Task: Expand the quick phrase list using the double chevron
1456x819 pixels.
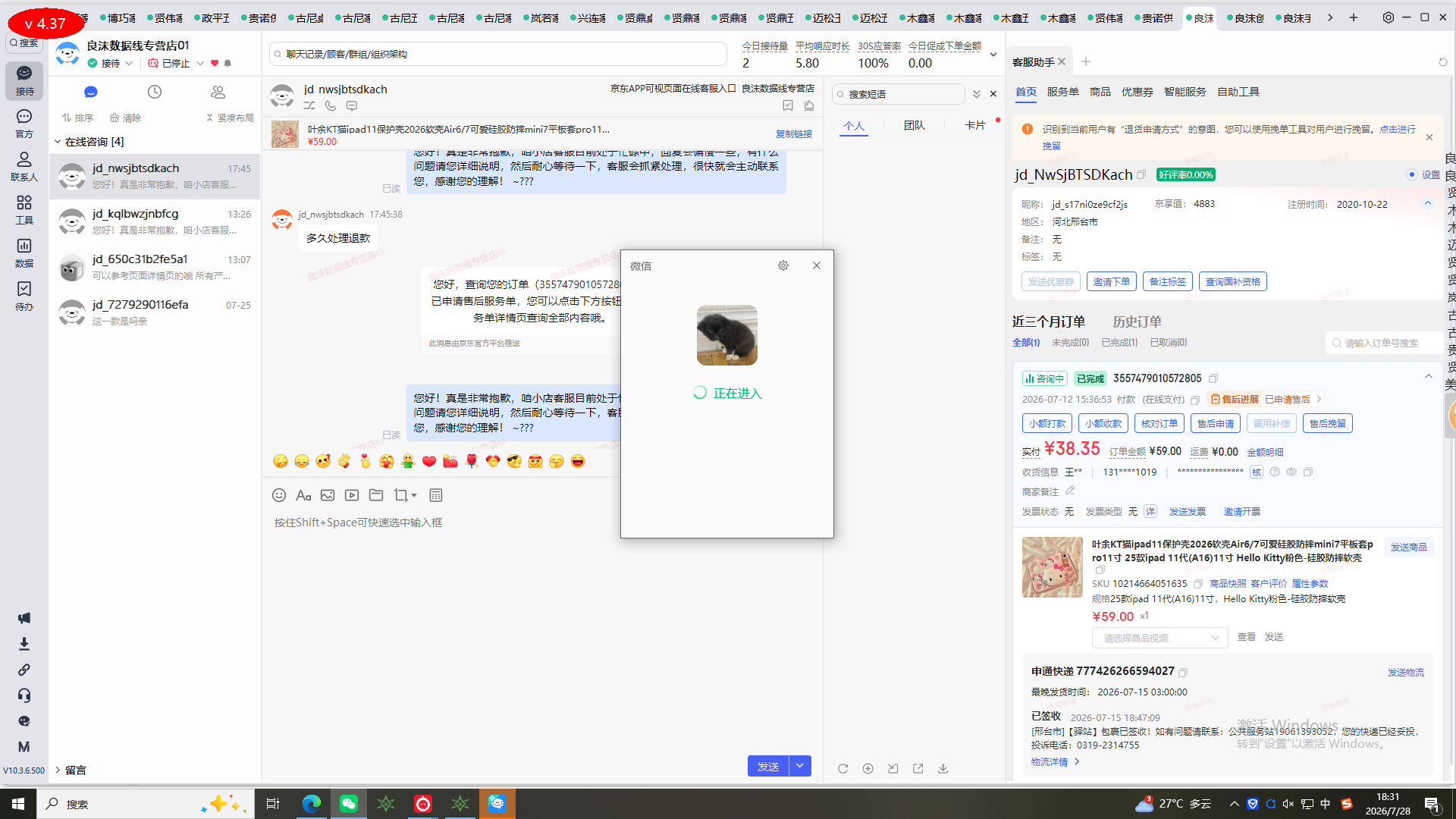Action: coord(977,94)
